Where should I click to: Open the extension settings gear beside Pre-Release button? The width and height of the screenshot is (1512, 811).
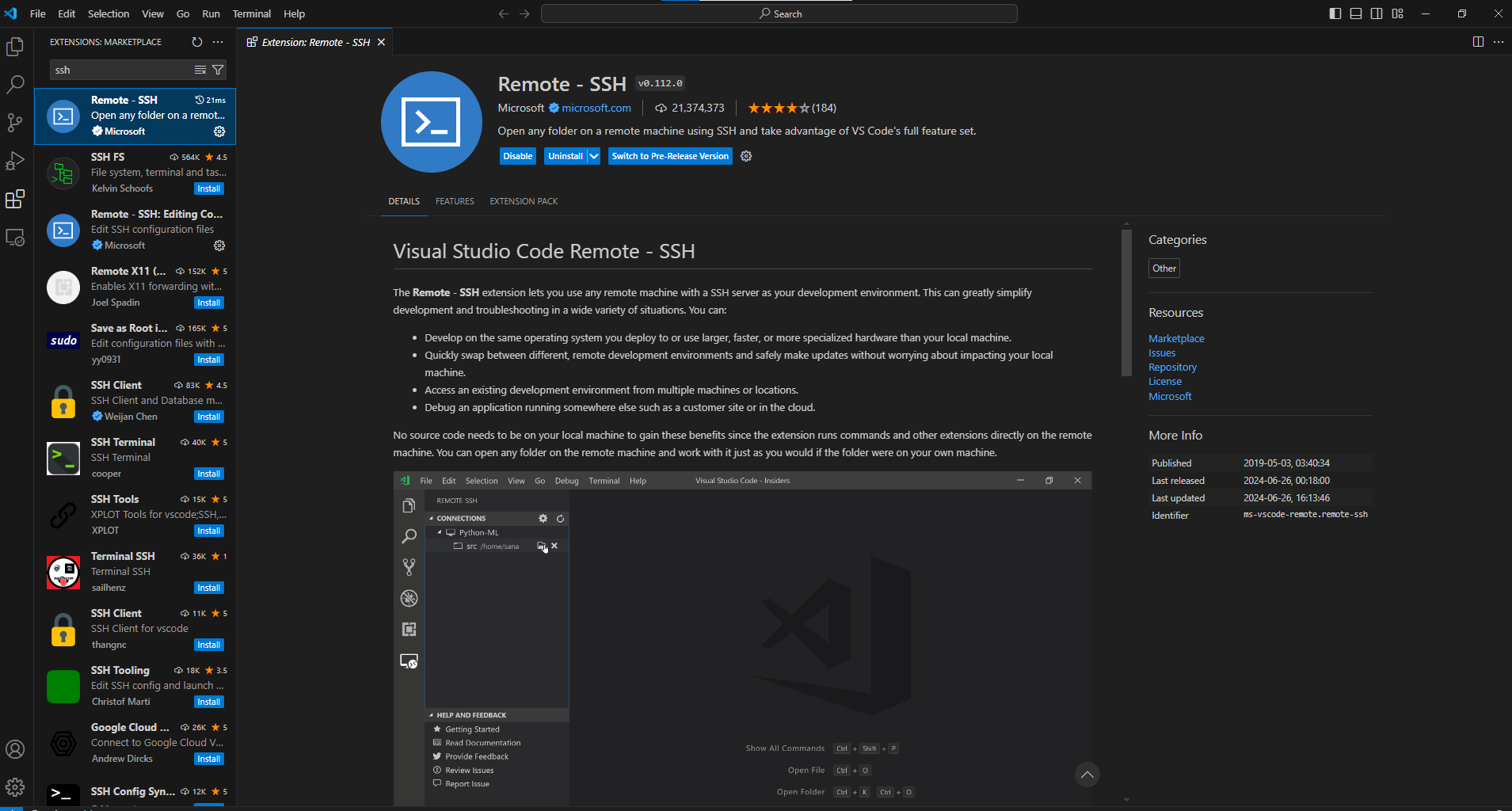coord(746,156)
